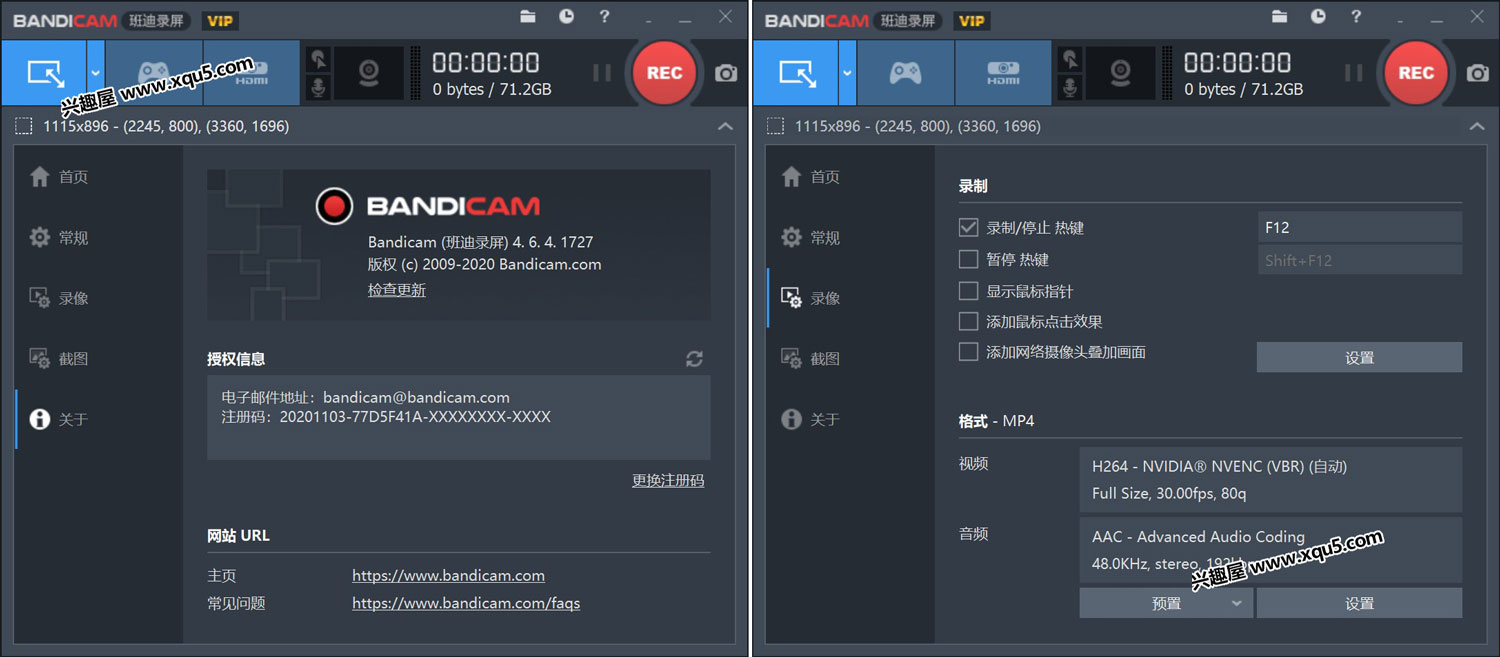Open screen mode dropdown arrow in left window

[x=96, y=73]
